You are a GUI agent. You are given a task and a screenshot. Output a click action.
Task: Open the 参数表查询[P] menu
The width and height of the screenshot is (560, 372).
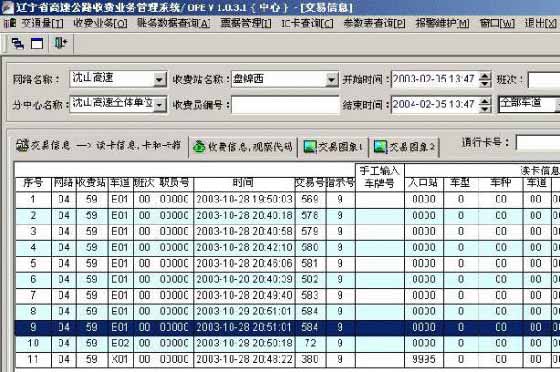(x=374, y=24)
